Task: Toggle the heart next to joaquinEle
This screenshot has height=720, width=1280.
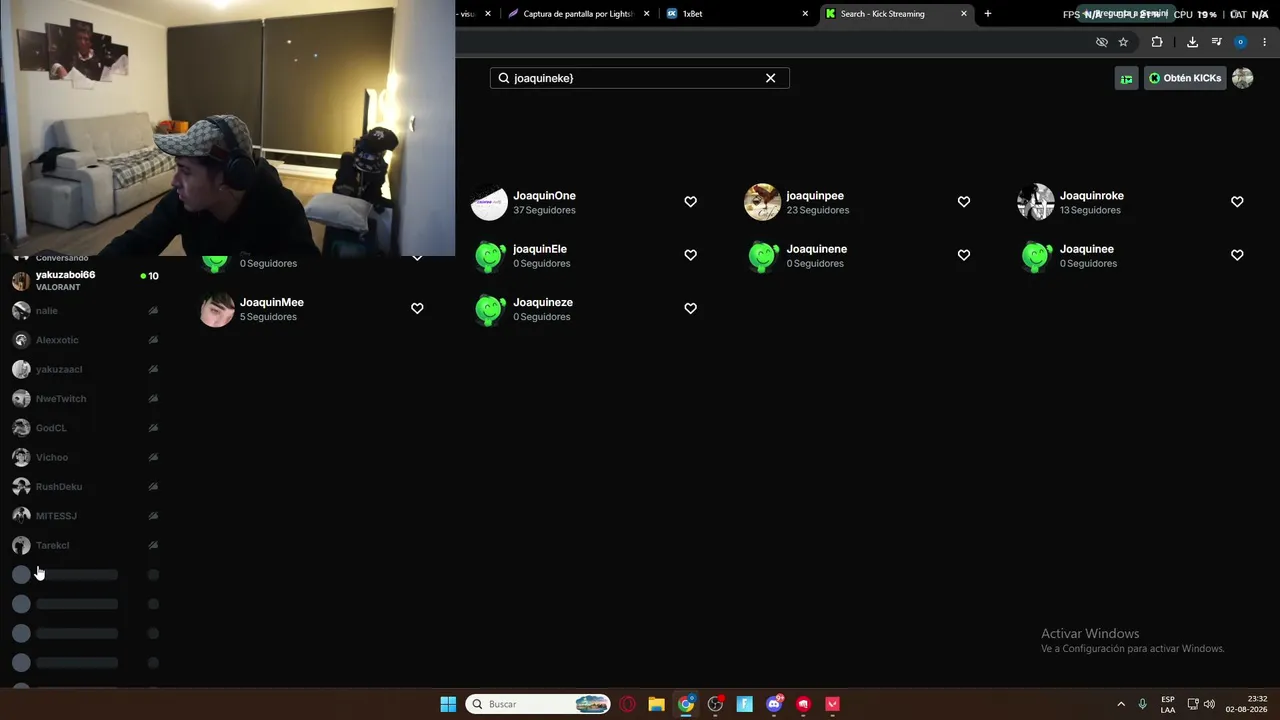Action: click(x=690, y=255)
